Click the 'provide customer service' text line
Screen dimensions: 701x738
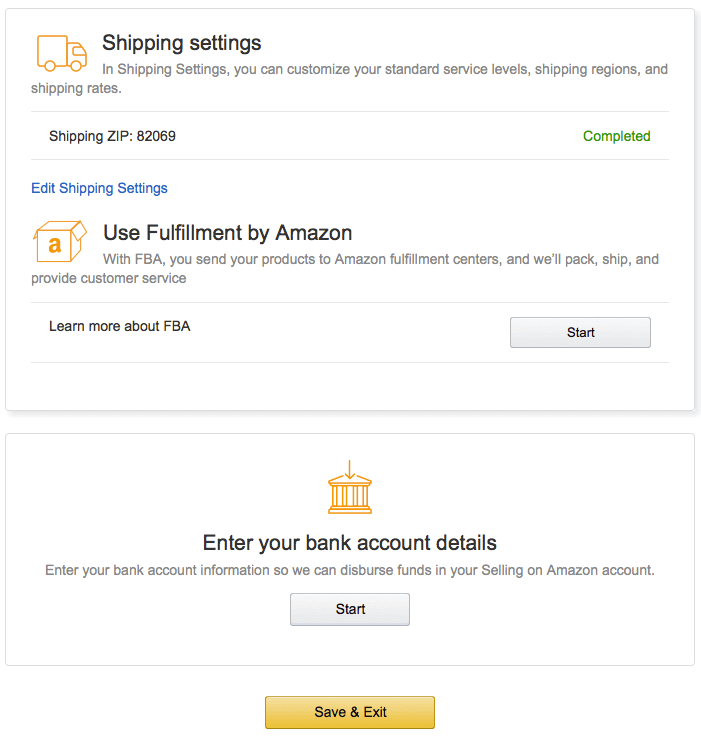(108, 278)
